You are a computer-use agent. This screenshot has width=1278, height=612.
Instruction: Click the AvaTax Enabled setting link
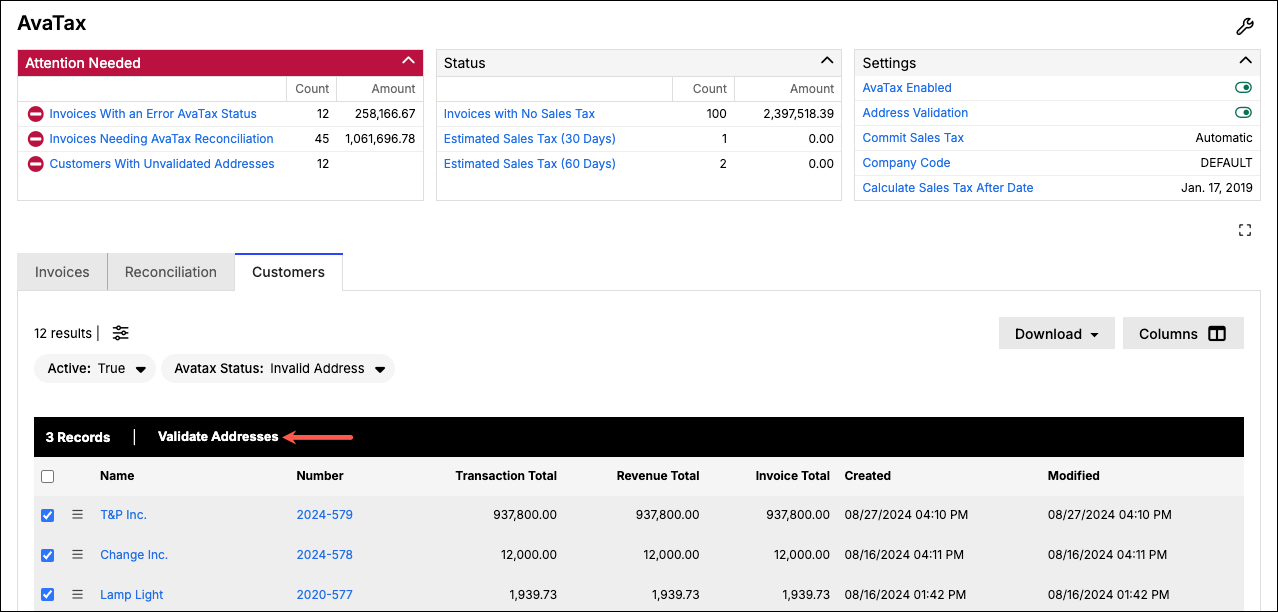907,88
